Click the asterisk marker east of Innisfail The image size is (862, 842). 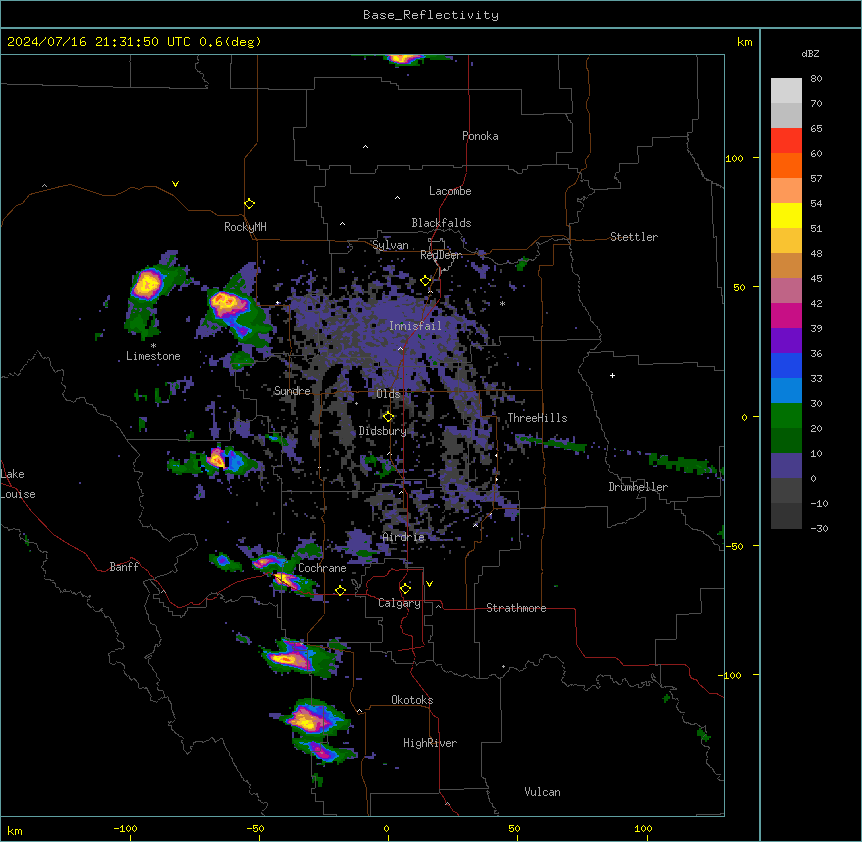pyautogui.click(x=502, y=303)
